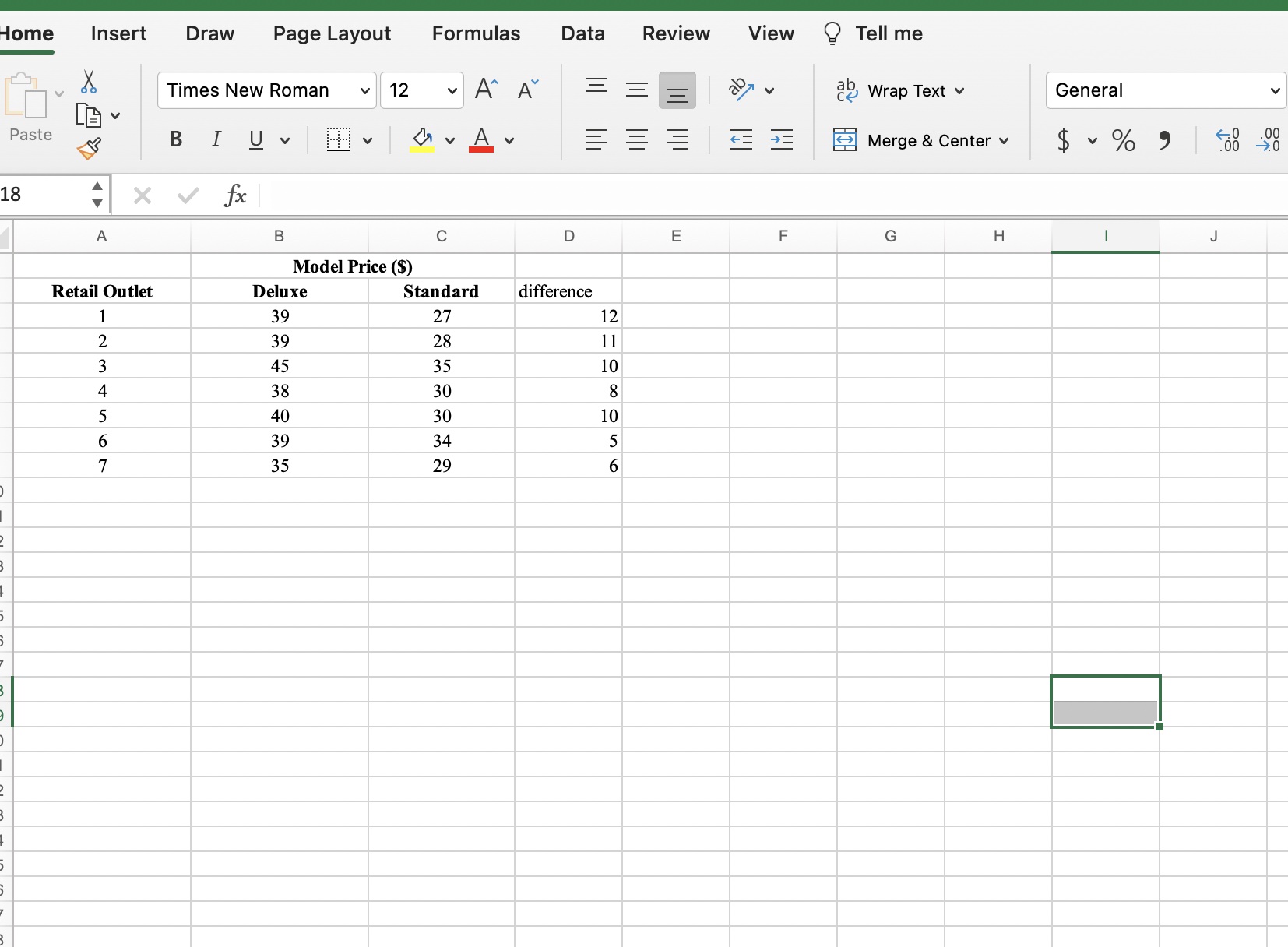Toggle Underline on the selection
1288x947 pixels.
click(x=257, y=140)
